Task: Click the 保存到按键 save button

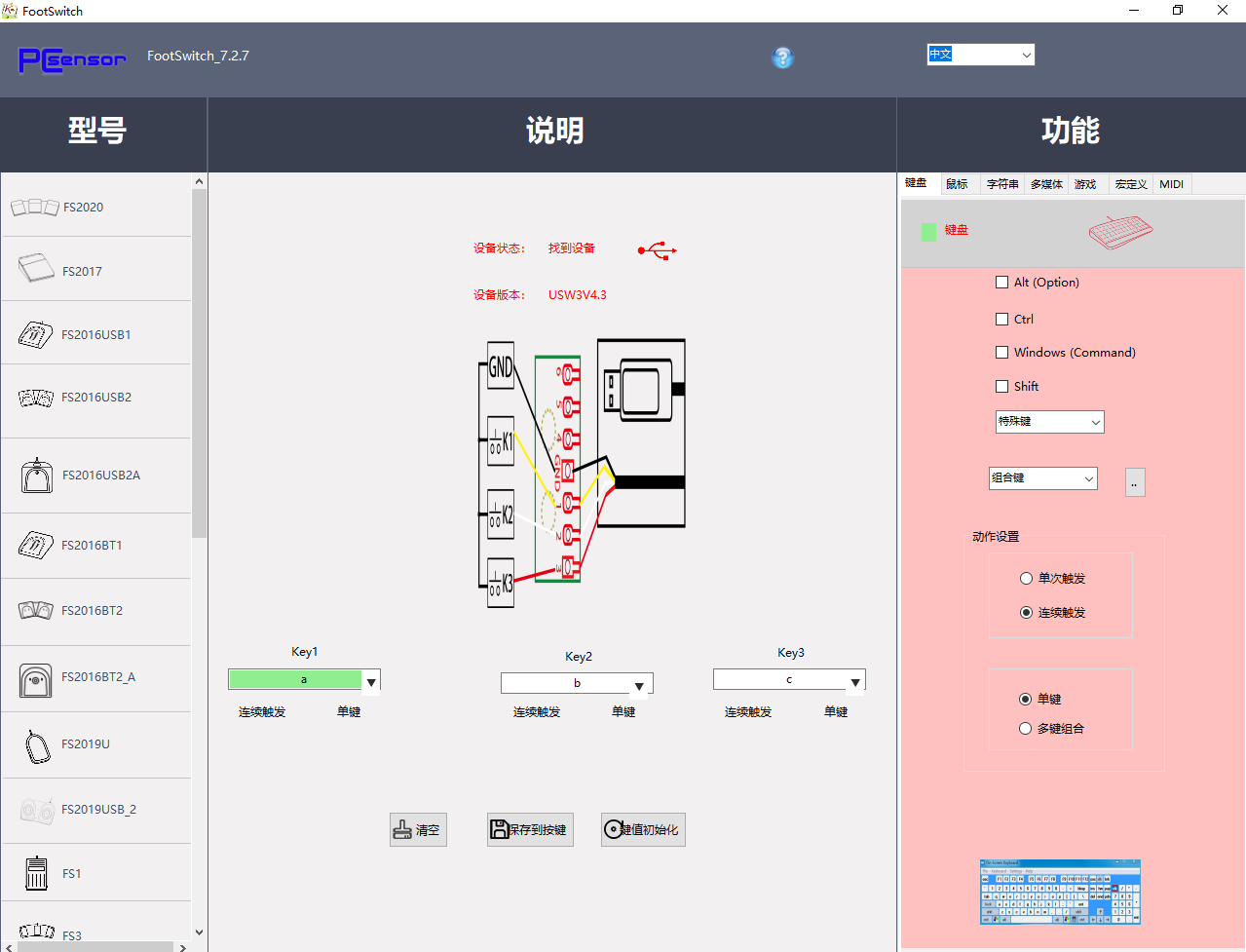Action: [529, 829]
